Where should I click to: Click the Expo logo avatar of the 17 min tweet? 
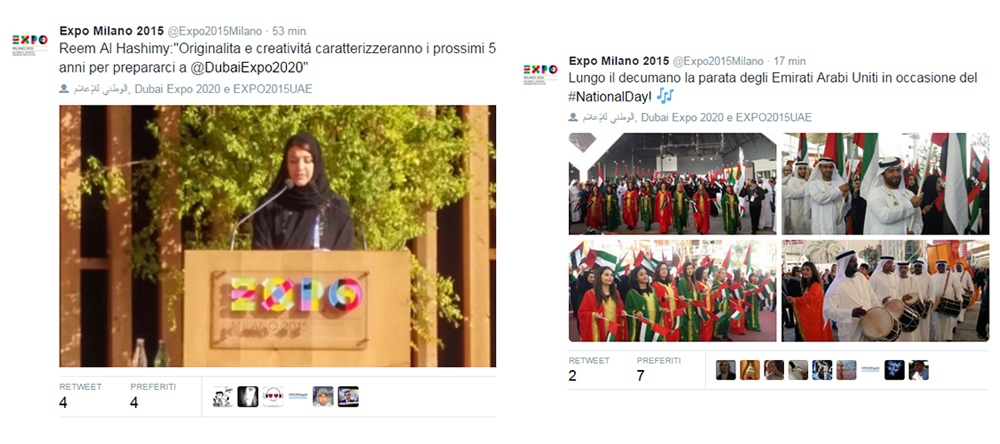(x=540, y=75)
